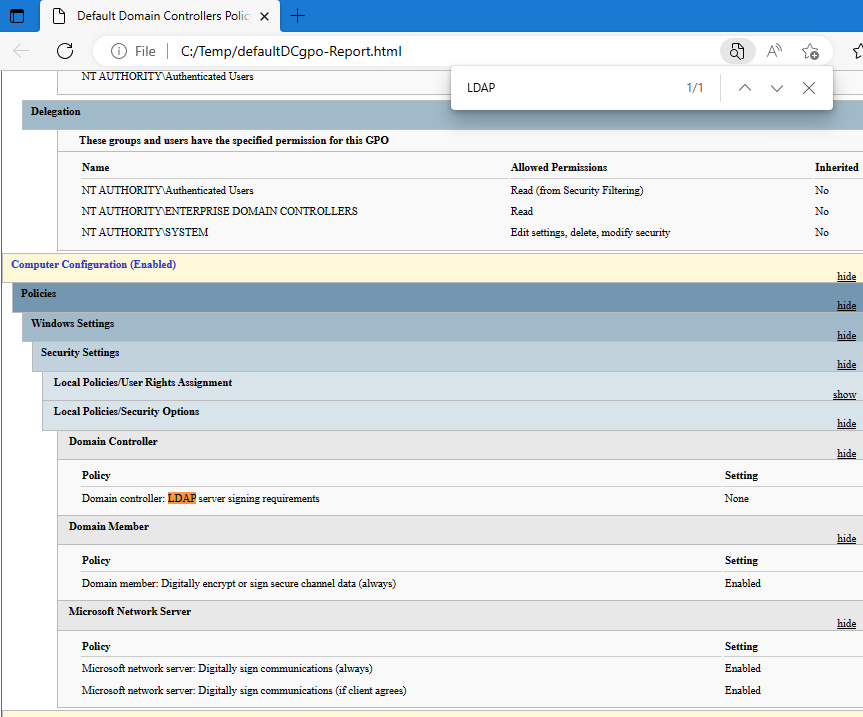Click the None setting for LDAP signing

click(x=736, y=499)
